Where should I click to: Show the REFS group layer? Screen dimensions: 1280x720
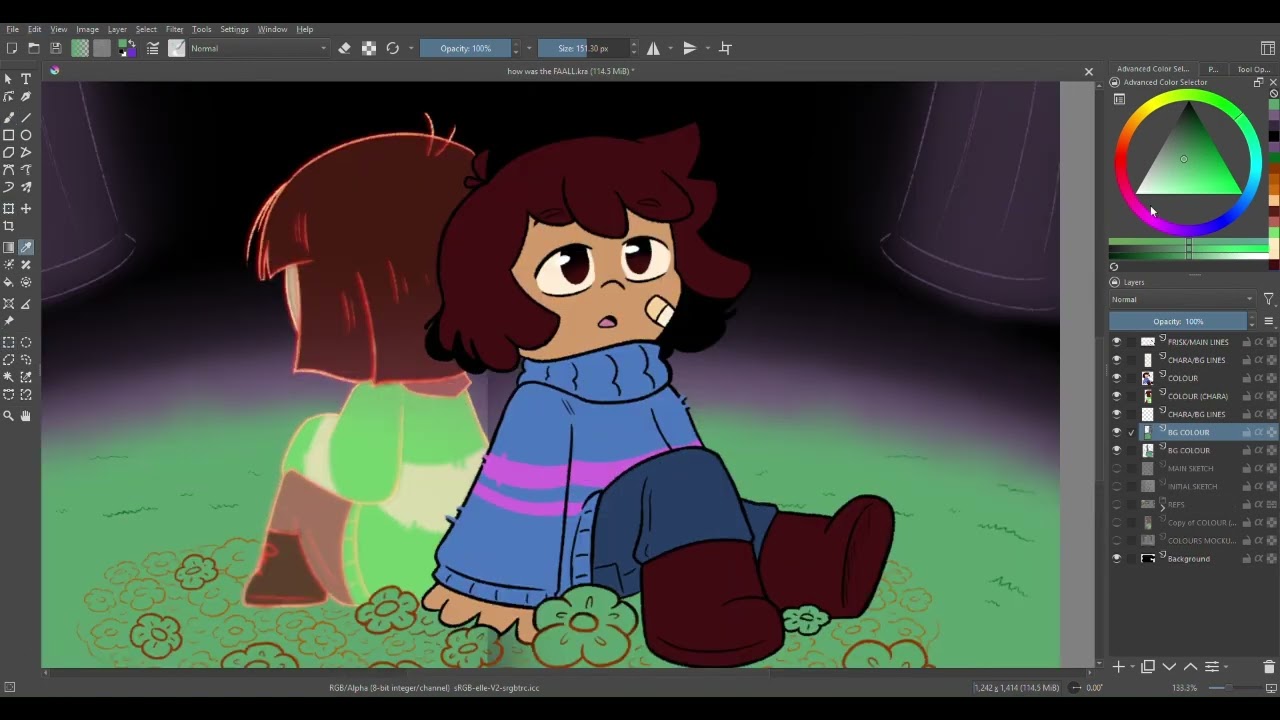pyautogui.click(x=1117, y=504)
